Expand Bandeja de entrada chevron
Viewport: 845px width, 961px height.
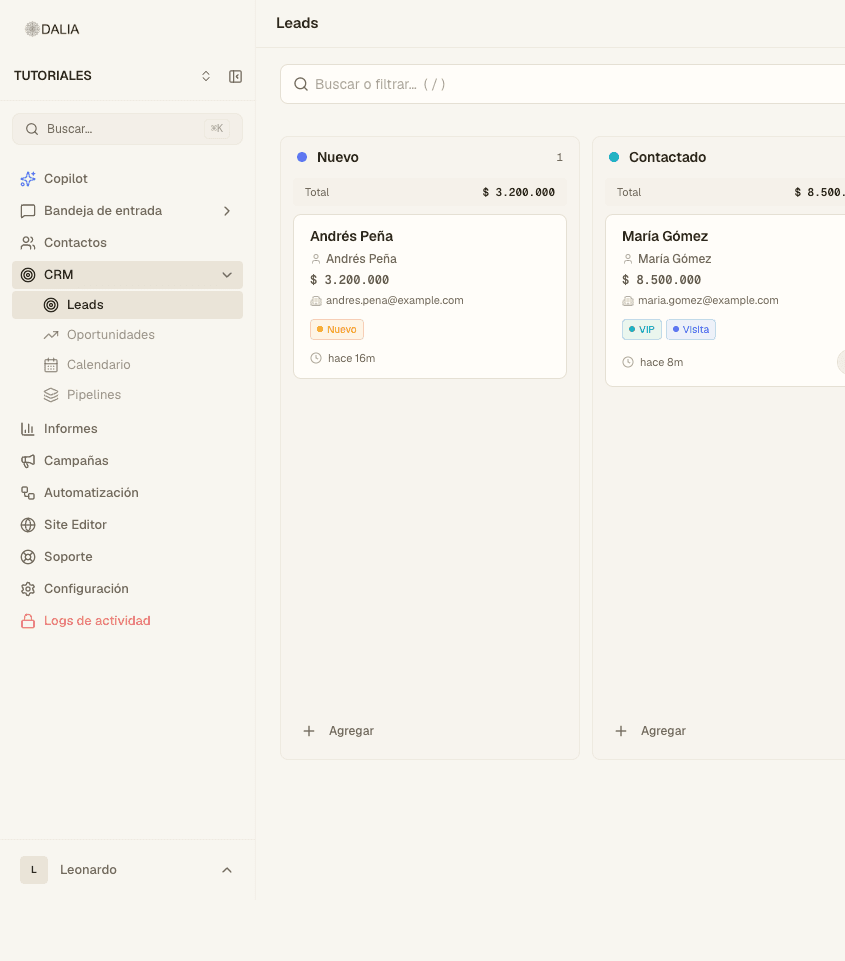[227, 211]
